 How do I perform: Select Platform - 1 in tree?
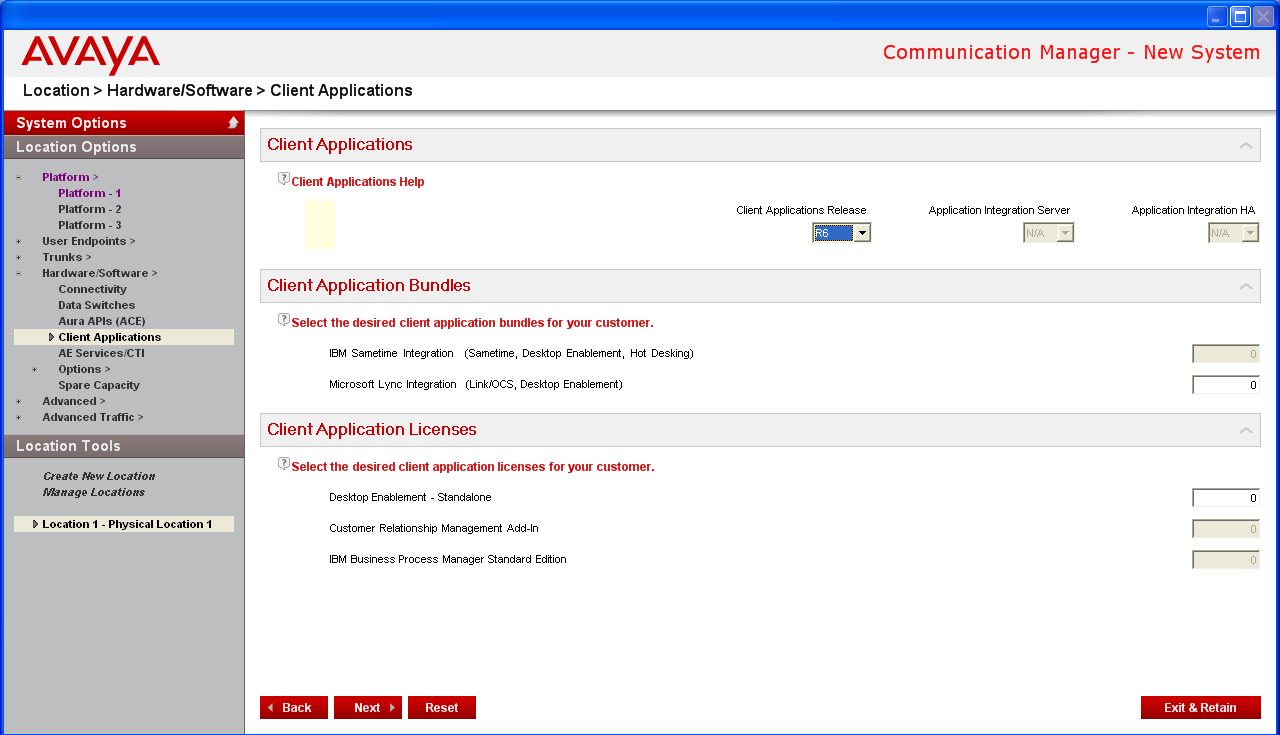pos(90,193)
